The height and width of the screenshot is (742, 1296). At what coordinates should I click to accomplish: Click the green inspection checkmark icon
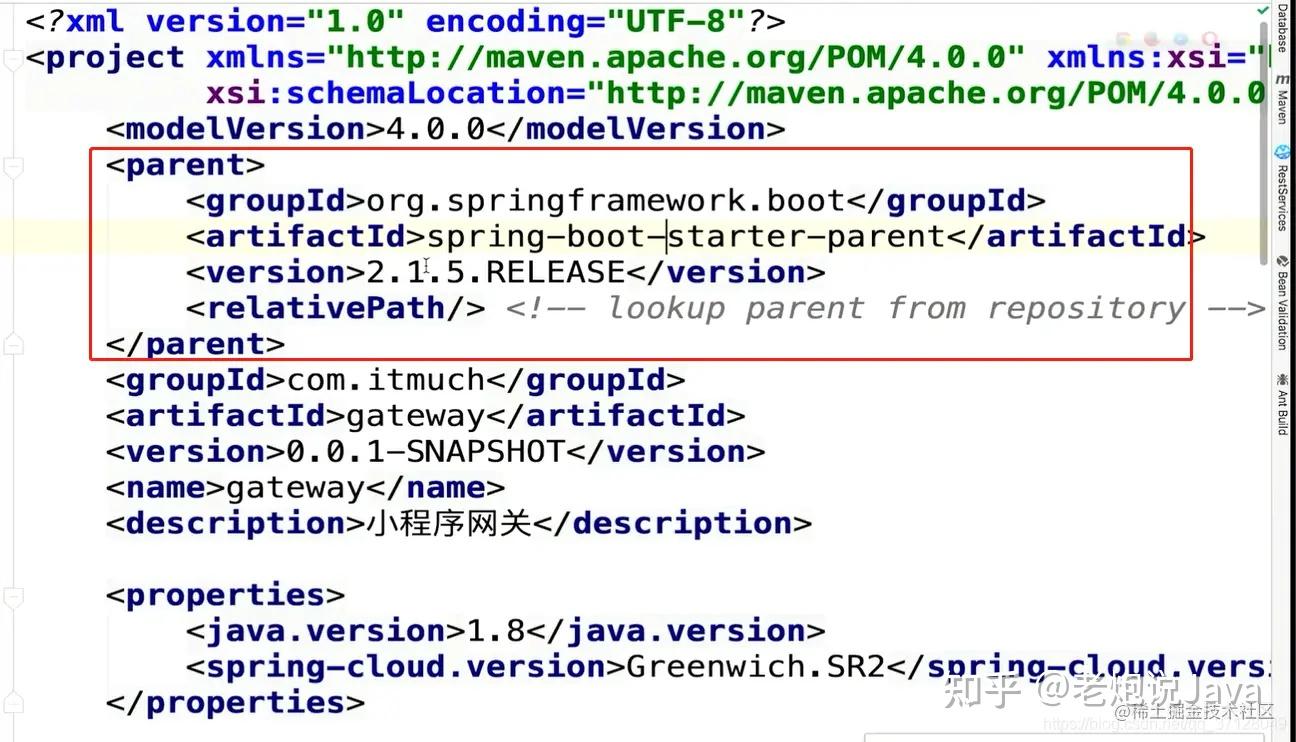(1264, 10)
